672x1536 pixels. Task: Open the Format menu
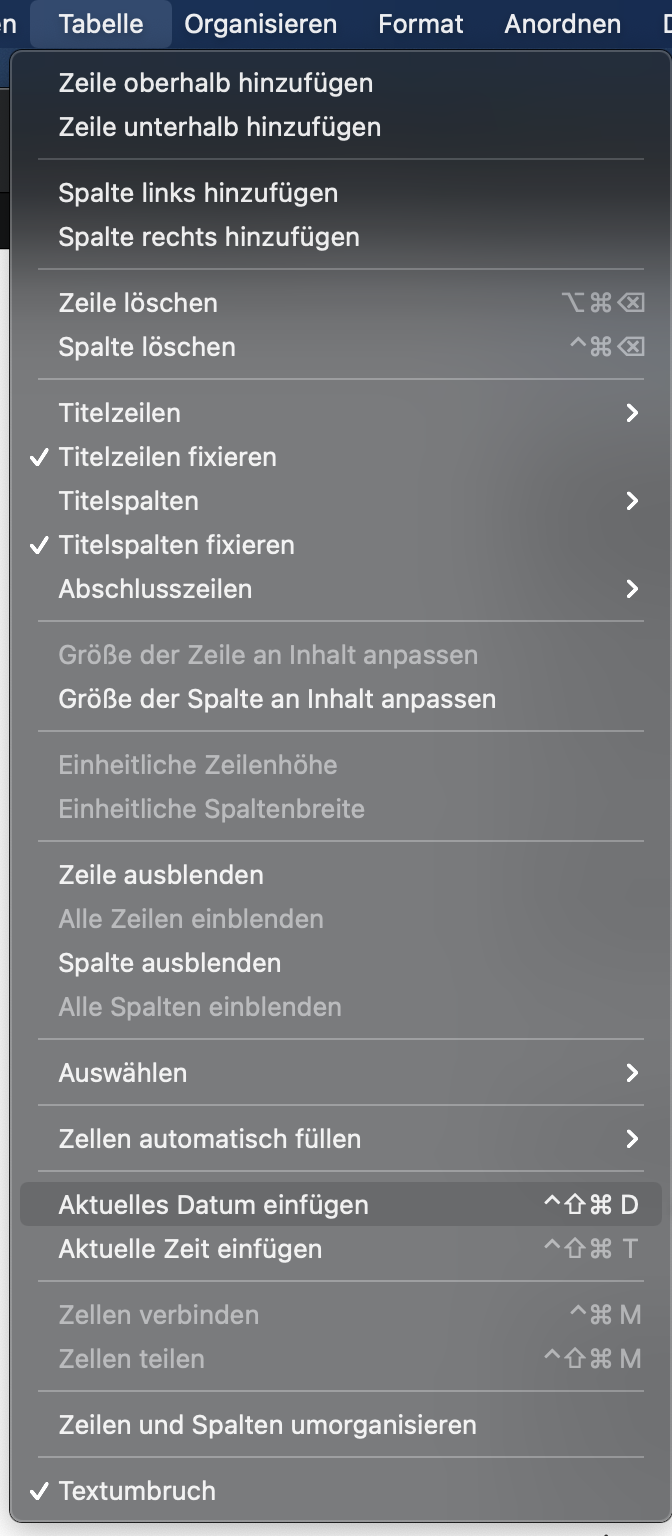[x=421, y=24]
